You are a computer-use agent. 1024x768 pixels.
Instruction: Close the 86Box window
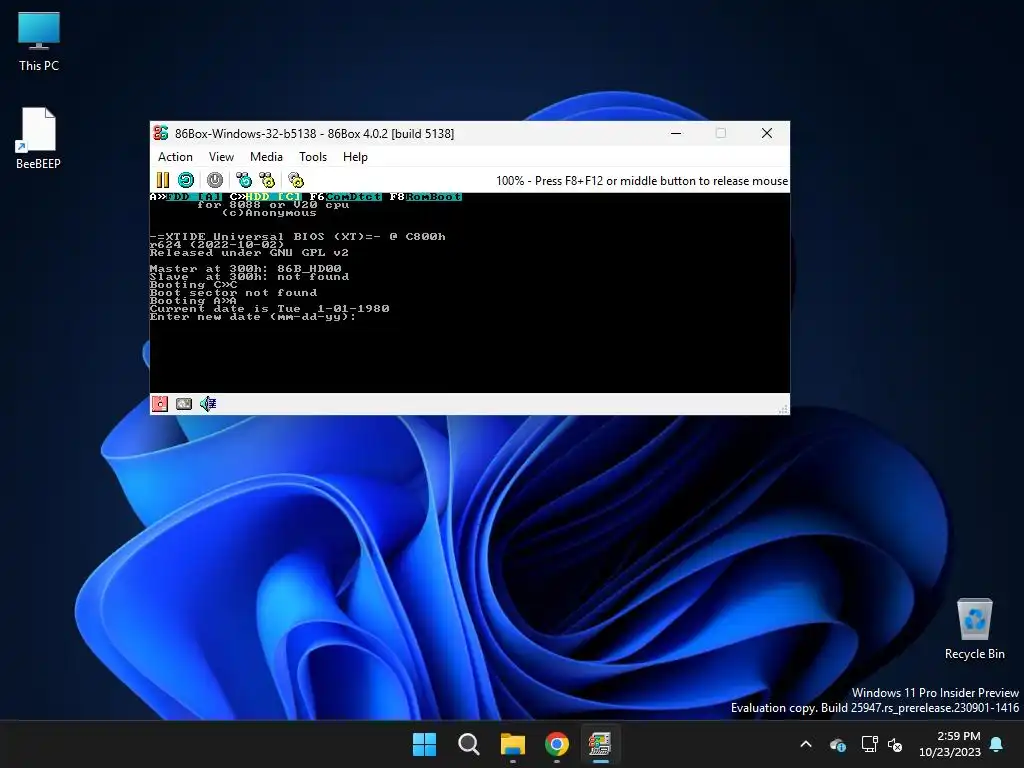(767, 133)
